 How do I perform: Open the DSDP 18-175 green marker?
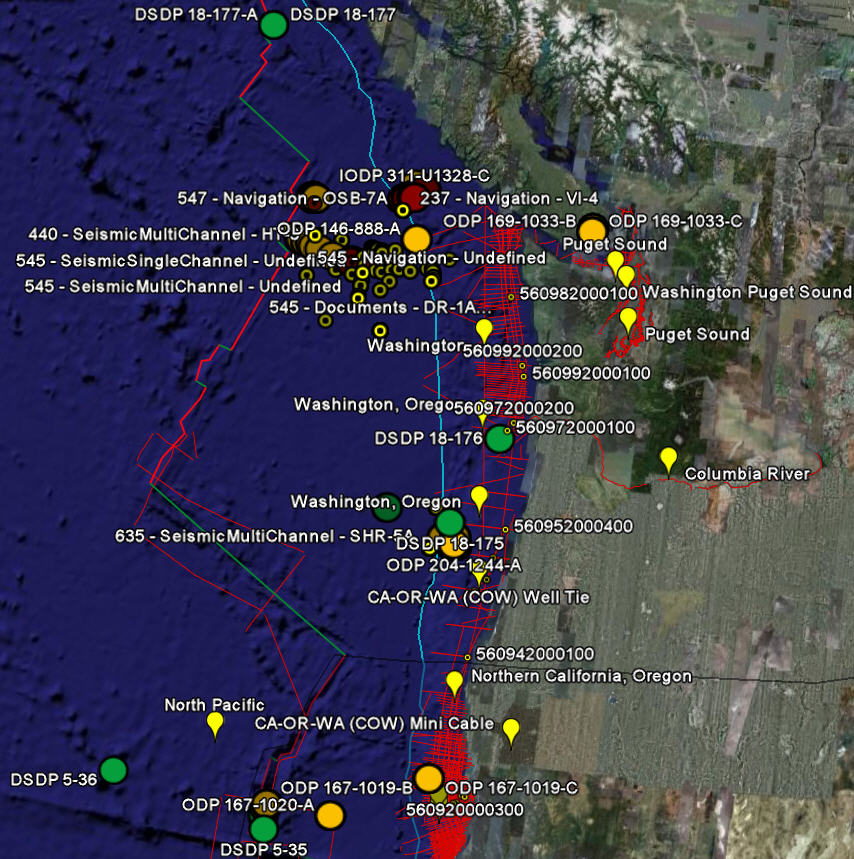coord(450,522)
